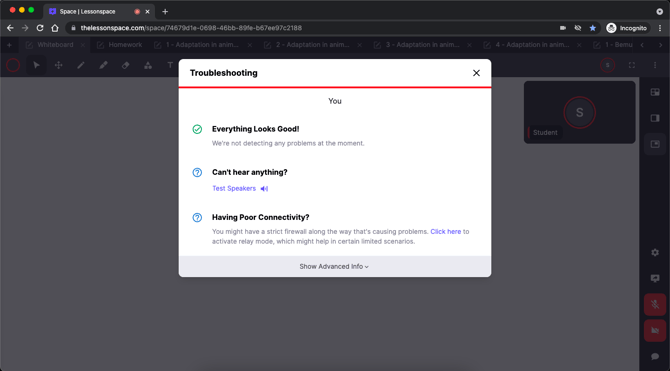Toggle the muted microphone button
The width and height of the screenshot is (670, 371).
(655, 305)
